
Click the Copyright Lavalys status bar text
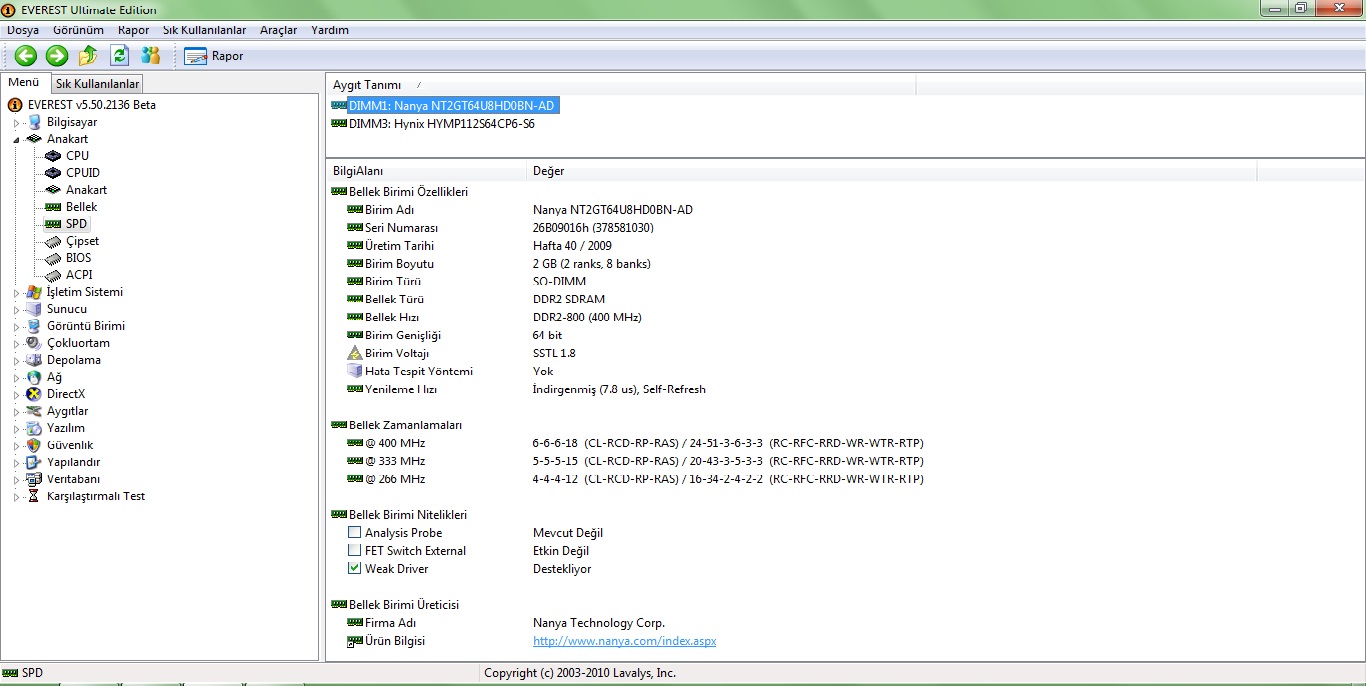point(580,674)
